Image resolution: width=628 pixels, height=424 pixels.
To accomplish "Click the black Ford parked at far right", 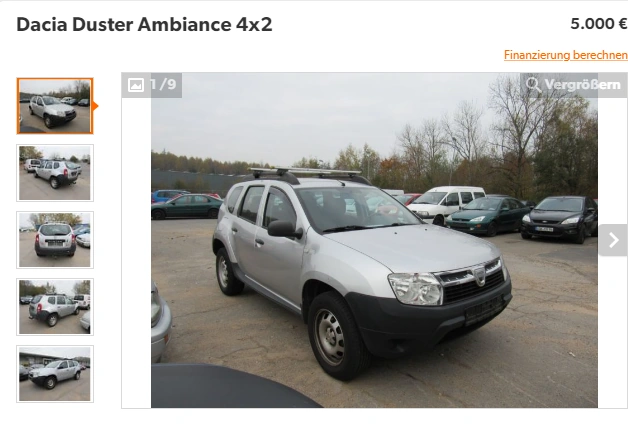I will click(560, 219).
